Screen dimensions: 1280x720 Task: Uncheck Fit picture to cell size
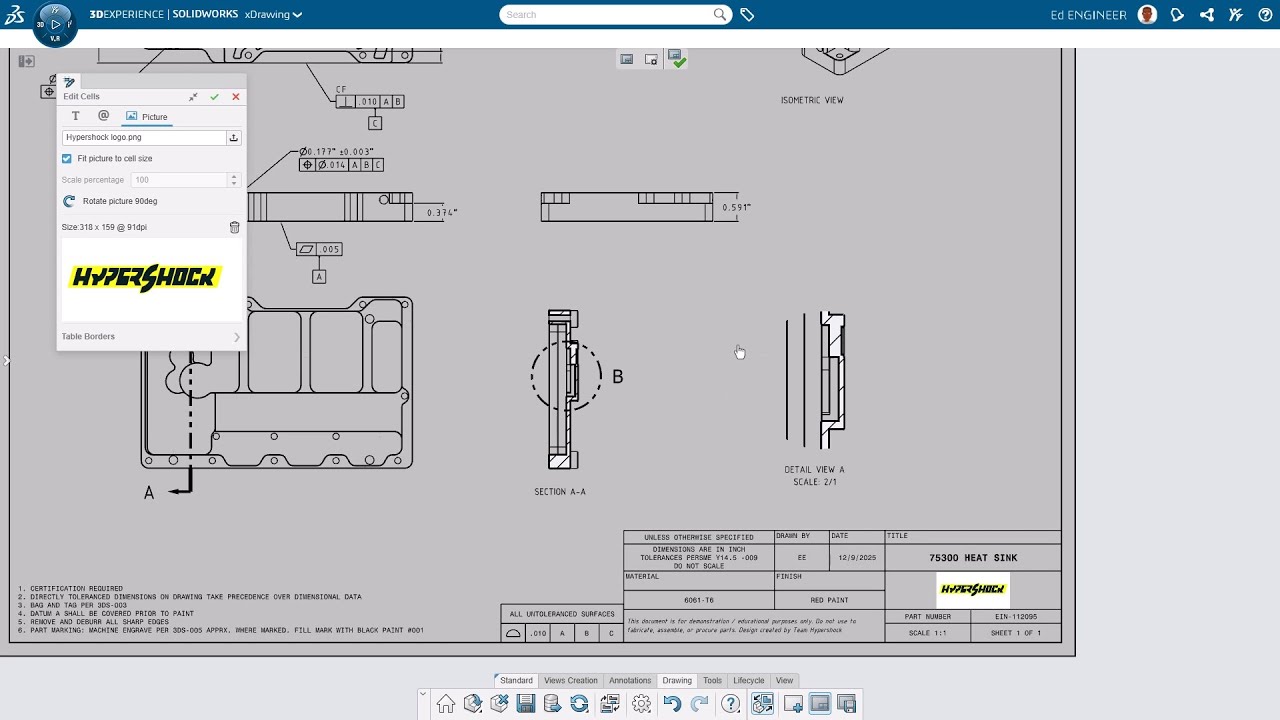coord(67,158)
